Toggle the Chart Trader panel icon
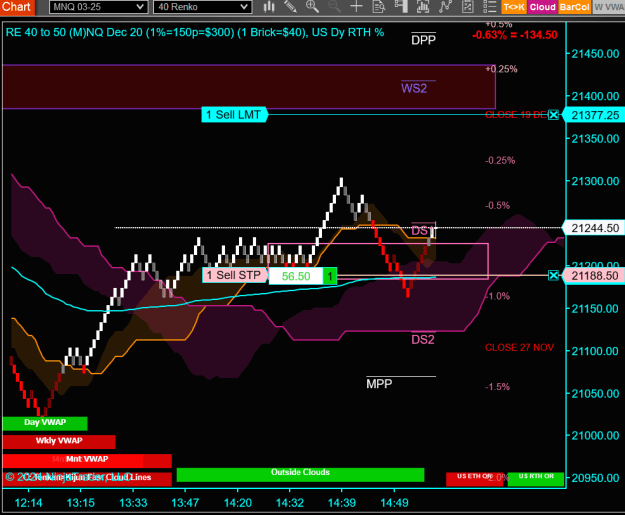Viewport: 625px width, 515px height. [401, 6]
